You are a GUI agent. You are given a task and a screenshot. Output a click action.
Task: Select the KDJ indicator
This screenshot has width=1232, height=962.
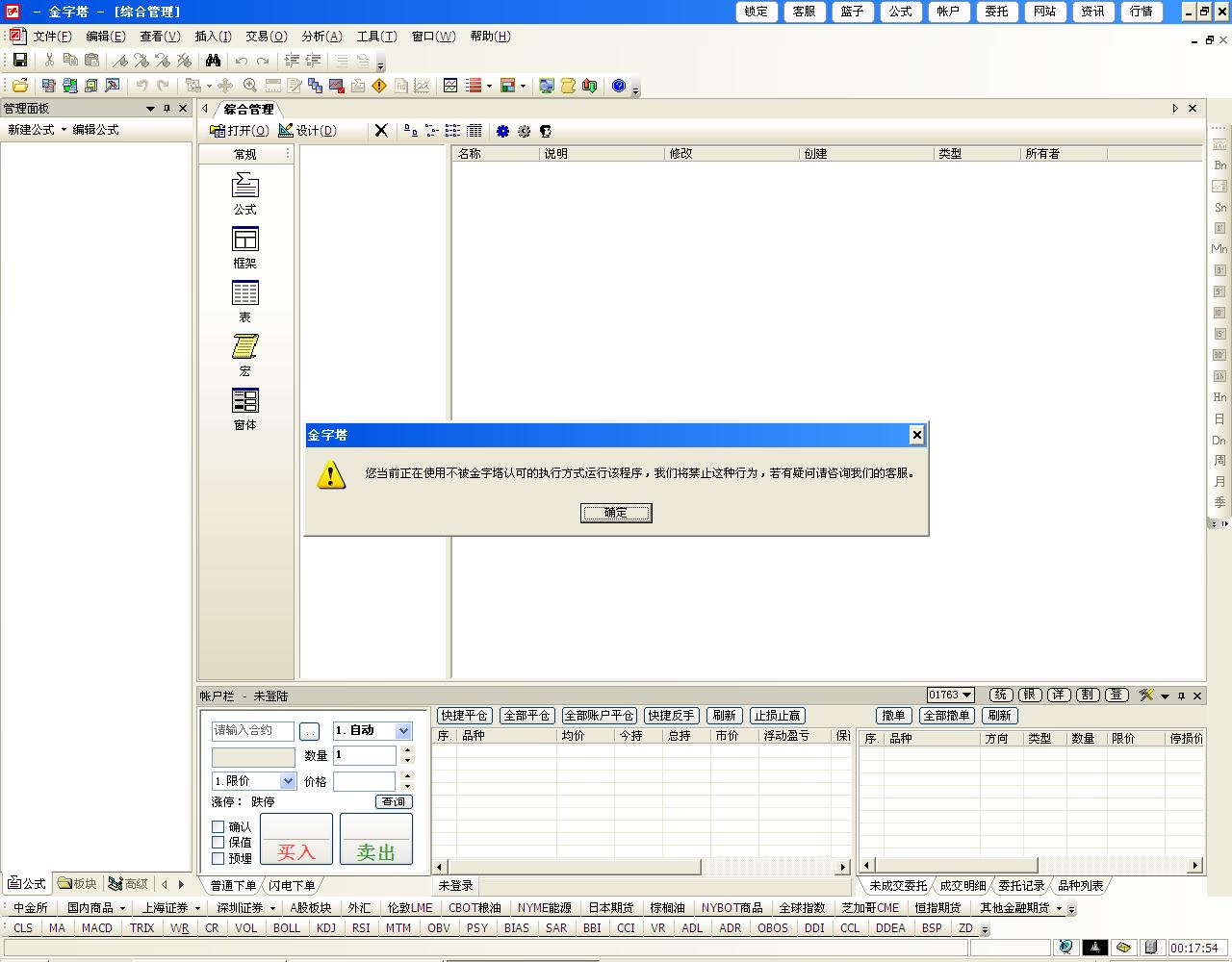tap(326, 928)
